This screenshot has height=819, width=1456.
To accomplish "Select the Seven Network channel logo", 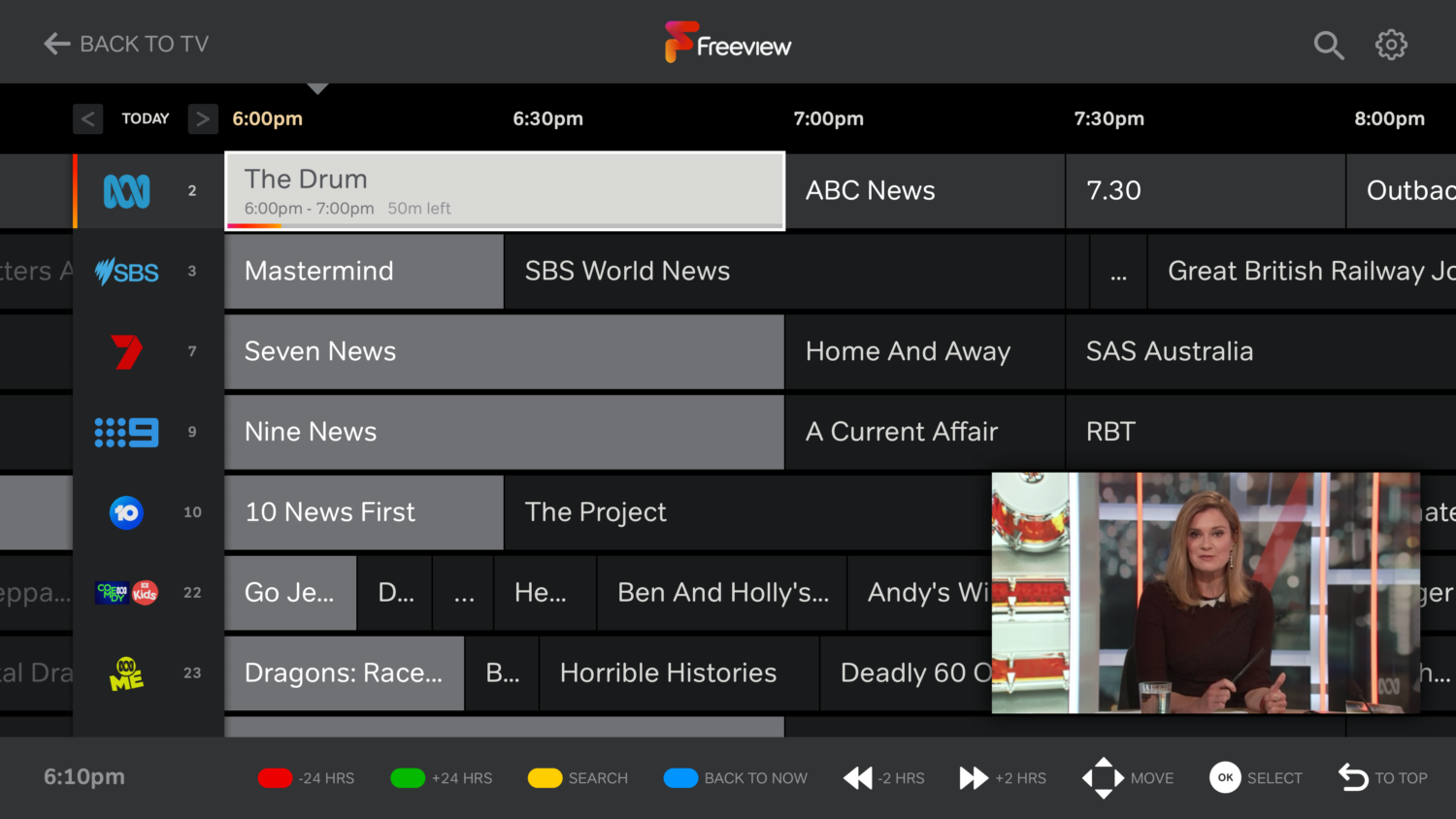I will (x=126, y=352).
